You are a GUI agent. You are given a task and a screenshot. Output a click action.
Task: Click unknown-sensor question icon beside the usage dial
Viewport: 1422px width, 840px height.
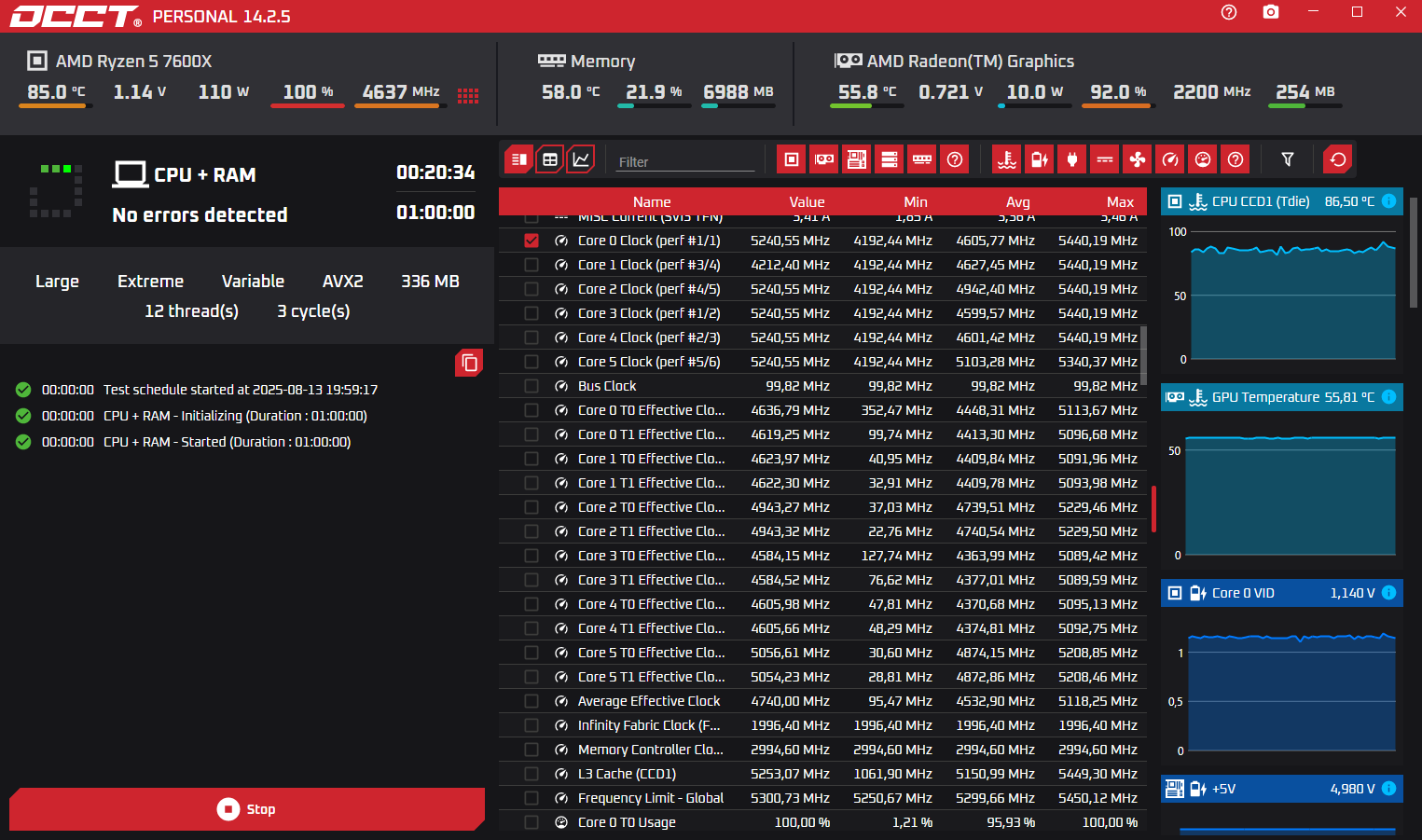tap(1236, 159)
